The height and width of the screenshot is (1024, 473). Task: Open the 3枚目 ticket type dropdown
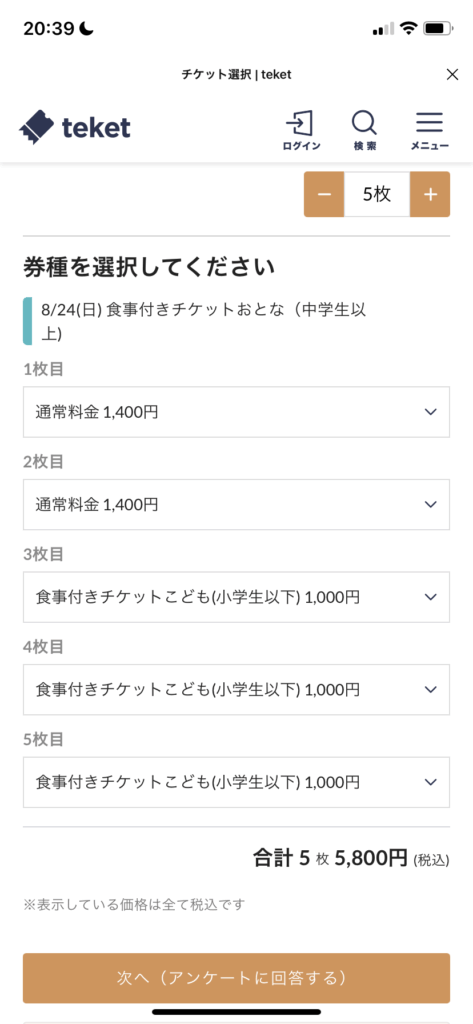pyautogui.click(x=236, y=597)
